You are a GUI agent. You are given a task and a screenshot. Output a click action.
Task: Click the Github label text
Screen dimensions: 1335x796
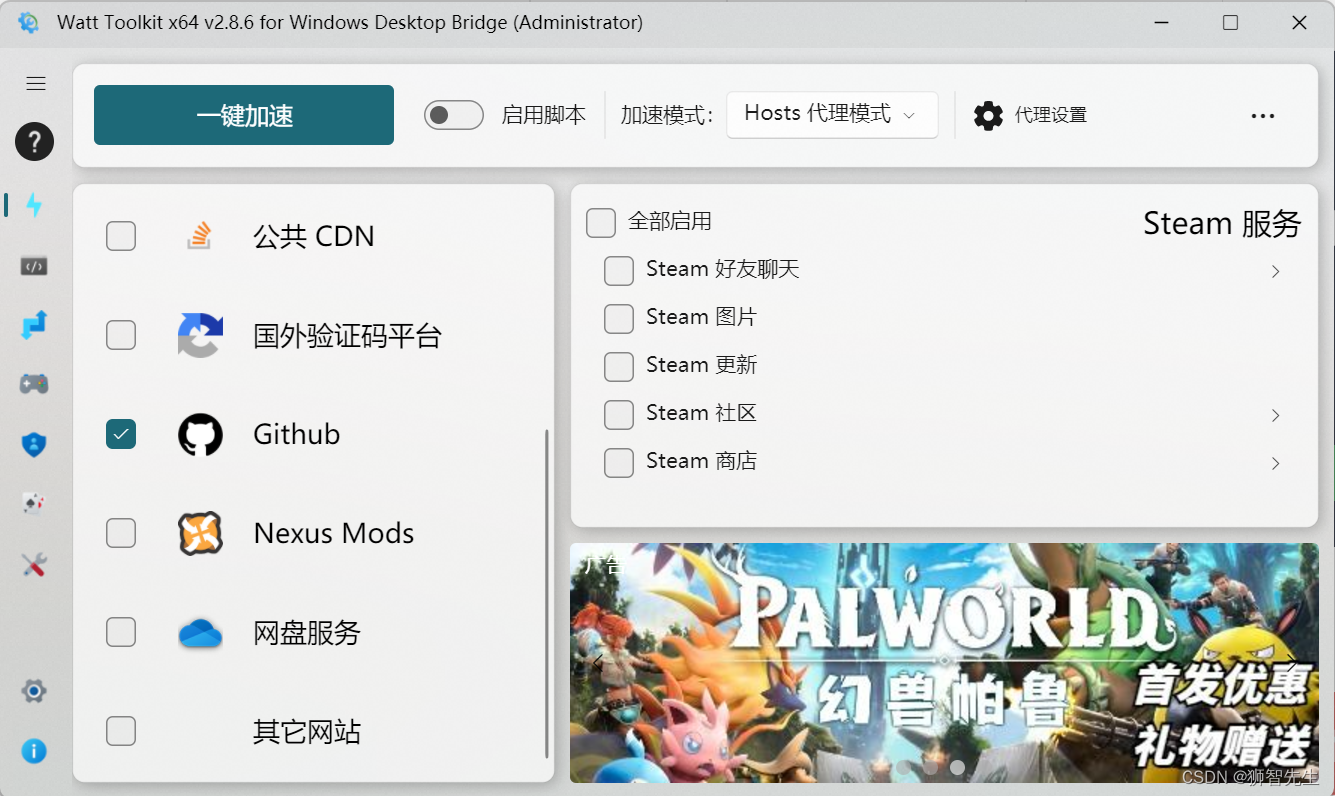[x=297, y=434]
